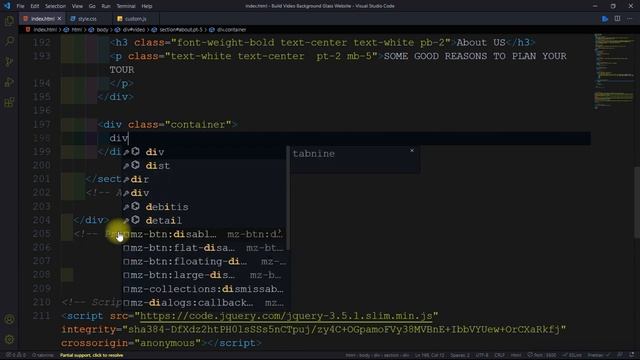The width and height of the screenshot is (640, 360).
Task: Select the 'mz-dialogs:callback…' snippet suggestion
Action: (204, 303)
